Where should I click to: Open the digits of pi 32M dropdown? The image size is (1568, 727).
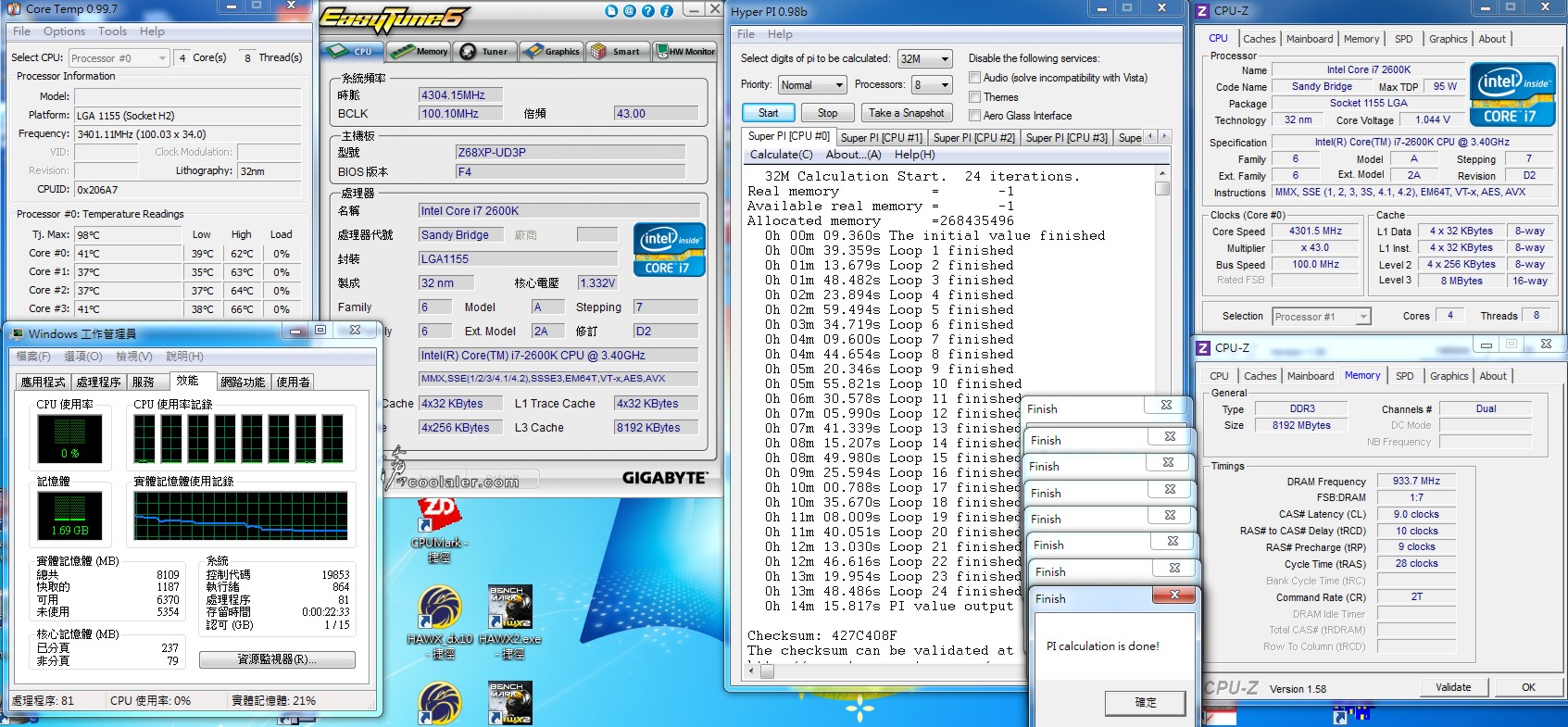tap(924, 58)
